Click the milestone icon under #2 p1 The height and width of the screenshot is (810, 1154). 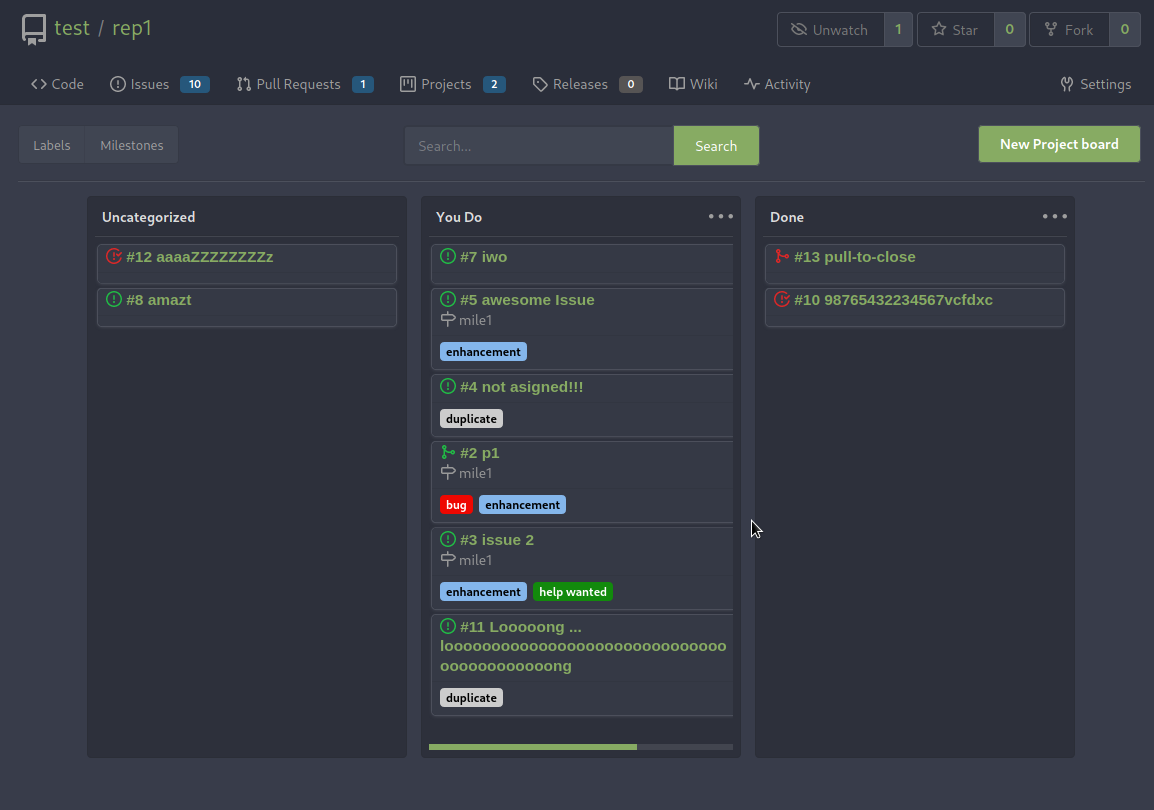point(447,472)
